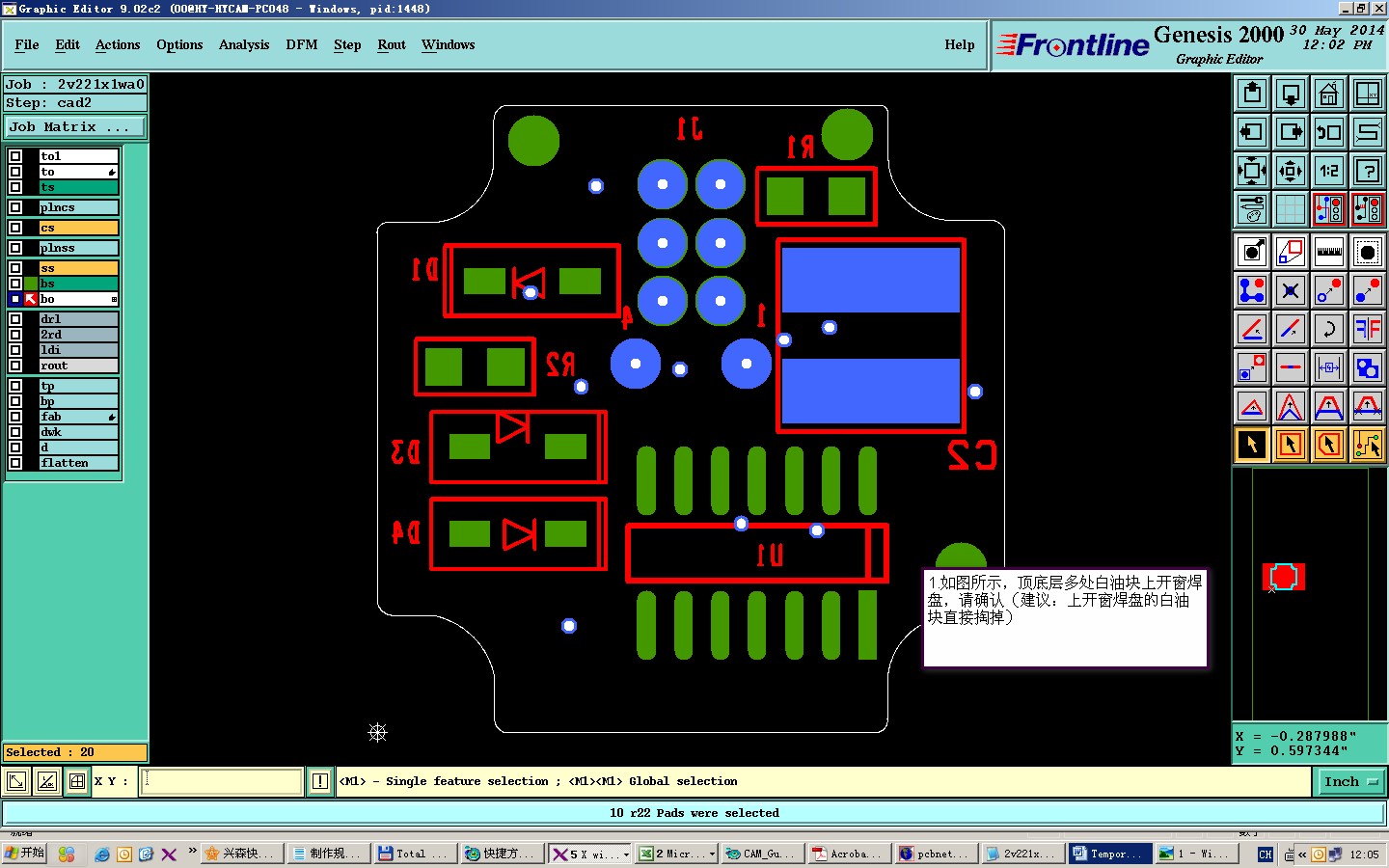Image resolution: width=1389 pixels, height=868 pixels.
Task: Open the Inch units dropdown
Action: (1350, 782)
